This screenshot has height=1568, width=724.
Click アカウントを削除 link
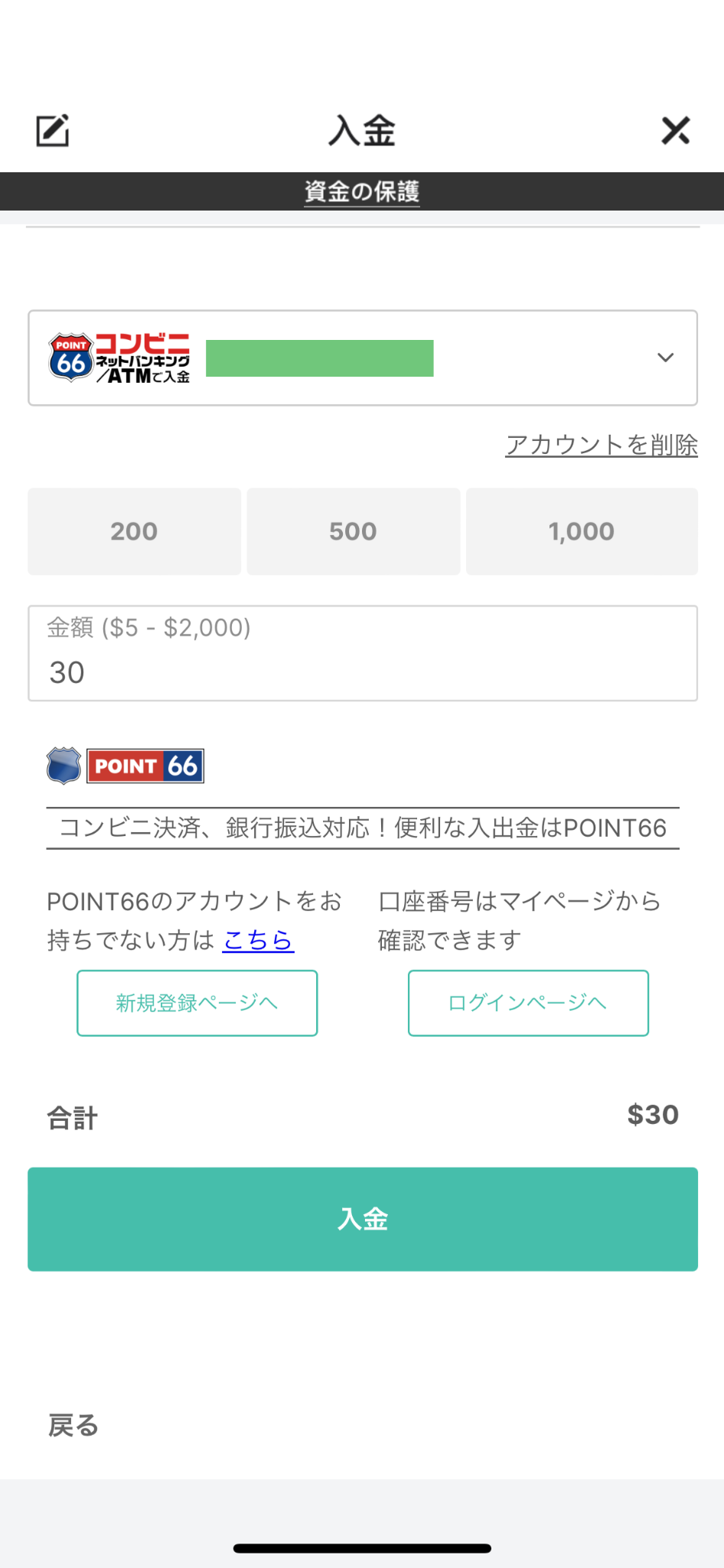tap(602, 445)
